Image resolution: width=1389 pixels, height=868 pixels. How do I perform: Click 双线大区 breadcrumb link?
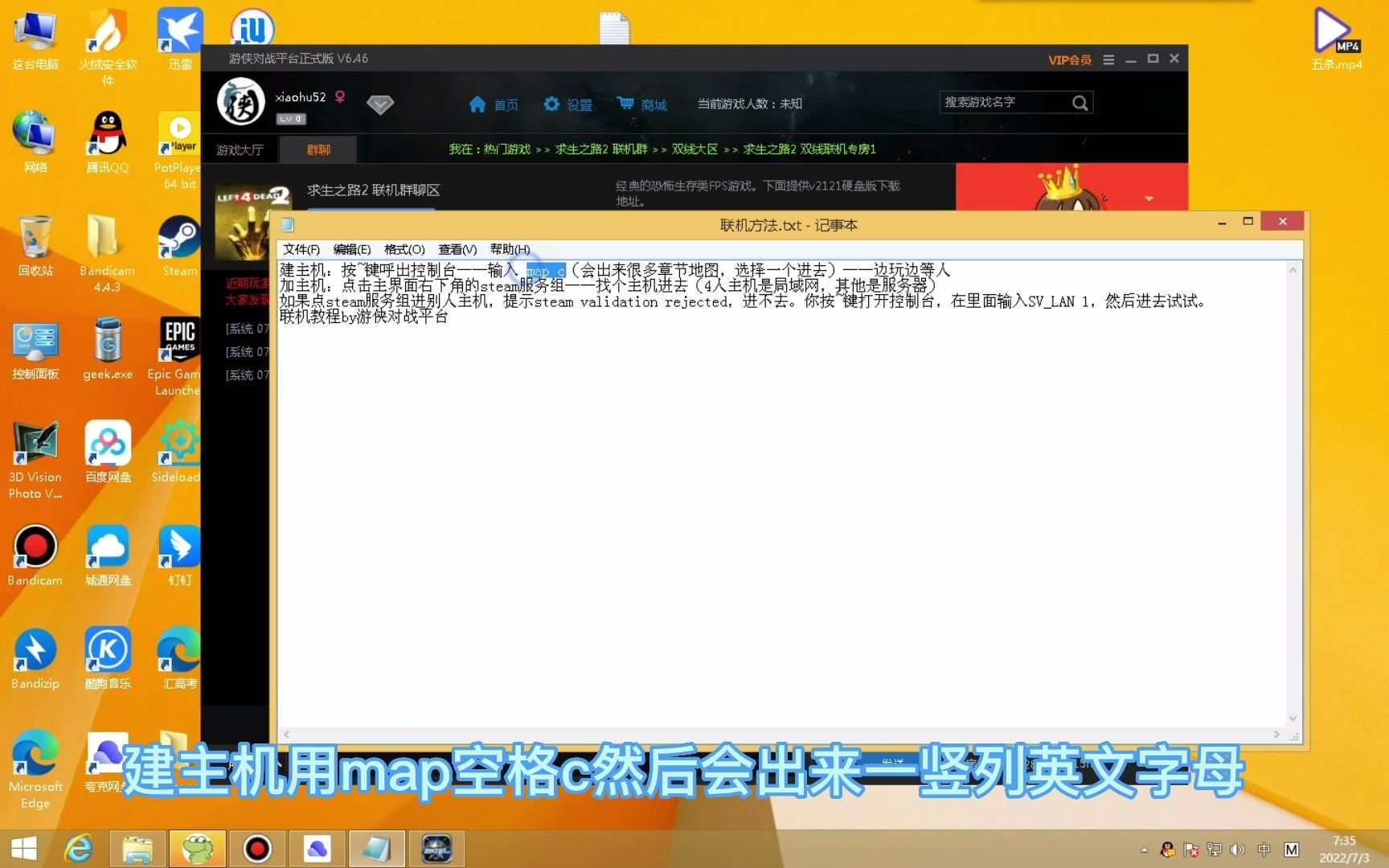coord(694,149)
